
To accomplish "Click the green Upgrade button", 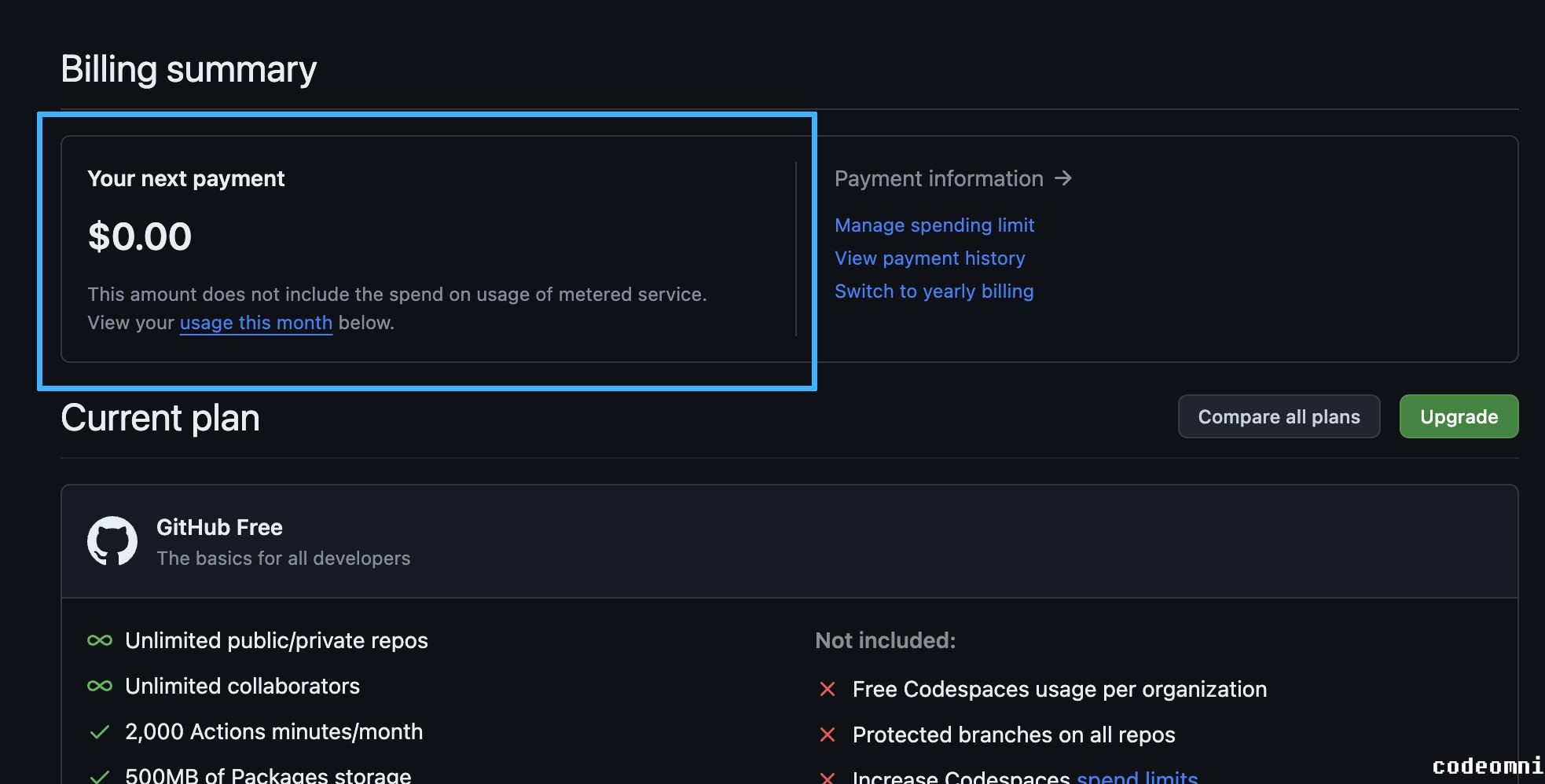I will point(1459,417).
